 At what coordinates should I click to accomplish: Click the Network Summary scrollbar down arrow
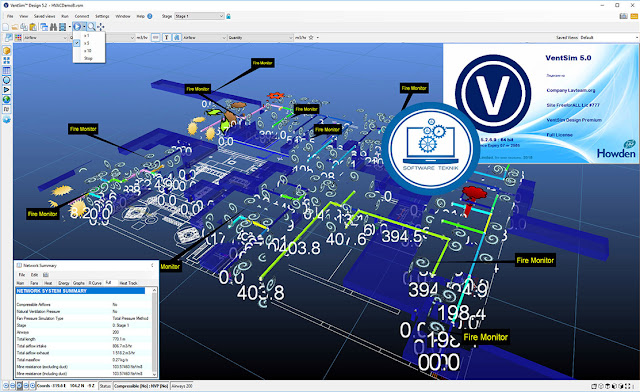coord(154,374)
